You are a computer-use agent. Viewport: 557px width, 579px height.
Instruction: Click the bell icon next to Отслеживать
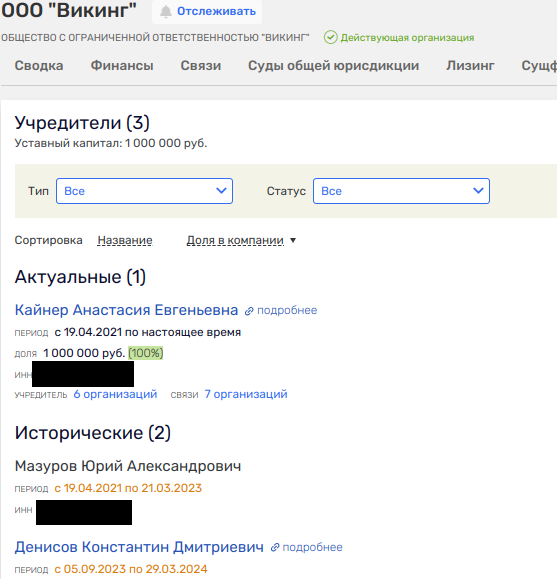pos(165,11)
